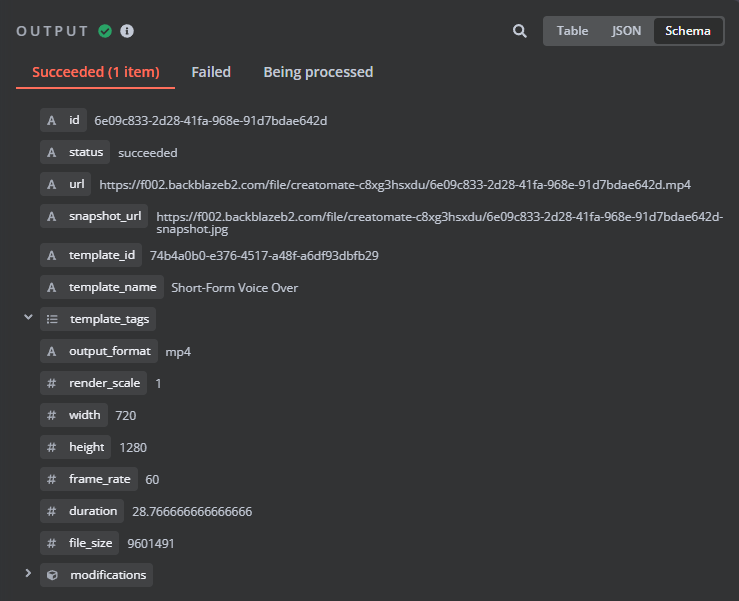The width and height of the screenshot is (739, 601).
Task: Switch output view to Table
Action: click(x=572, y=31)
